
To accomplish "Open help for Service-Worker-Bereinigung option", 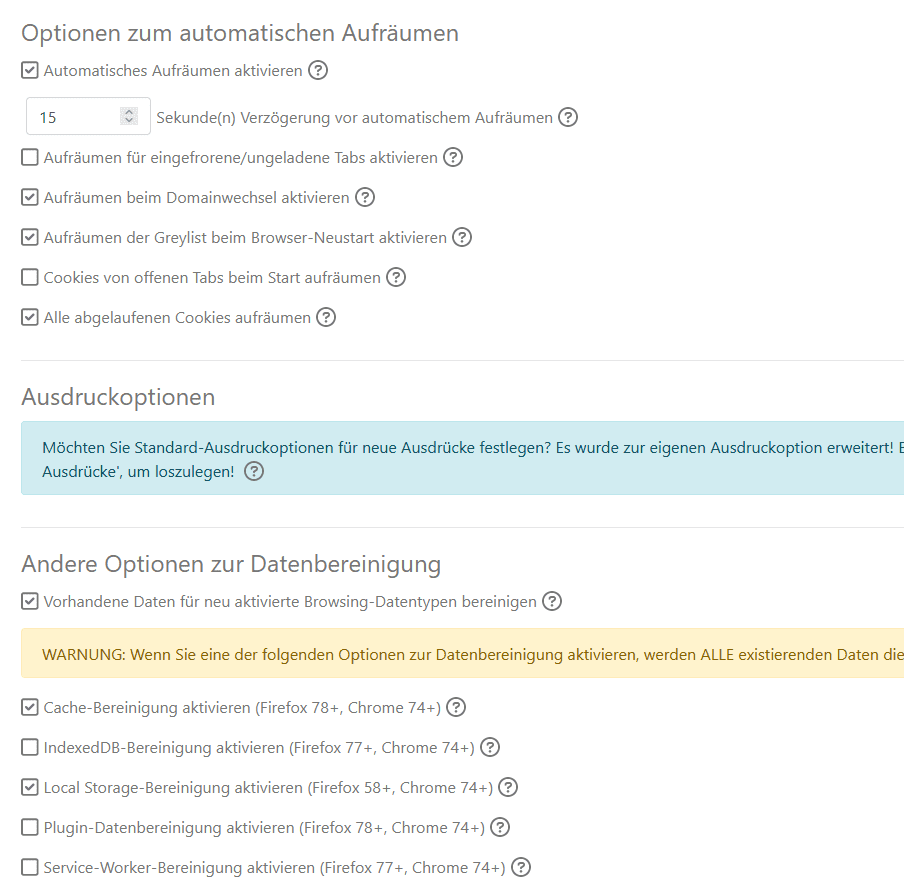I will tap(521, 867).
